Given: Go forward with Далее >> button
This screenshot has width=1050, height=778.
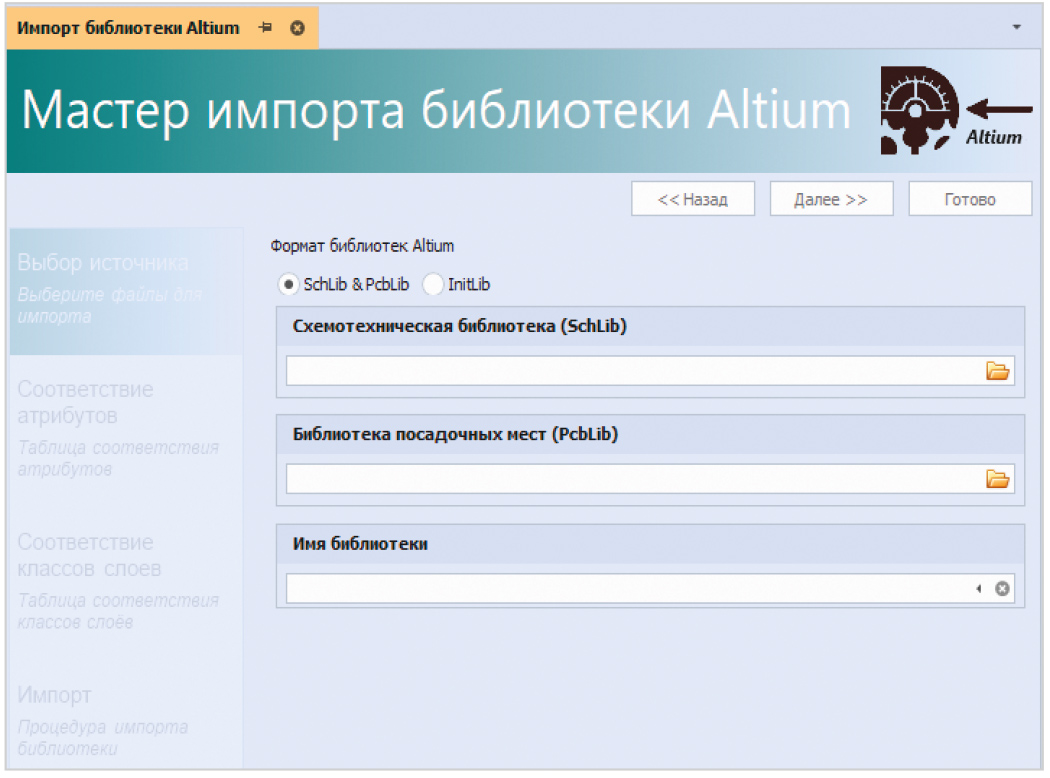Looking at the screenshot, I should (831, 199).
